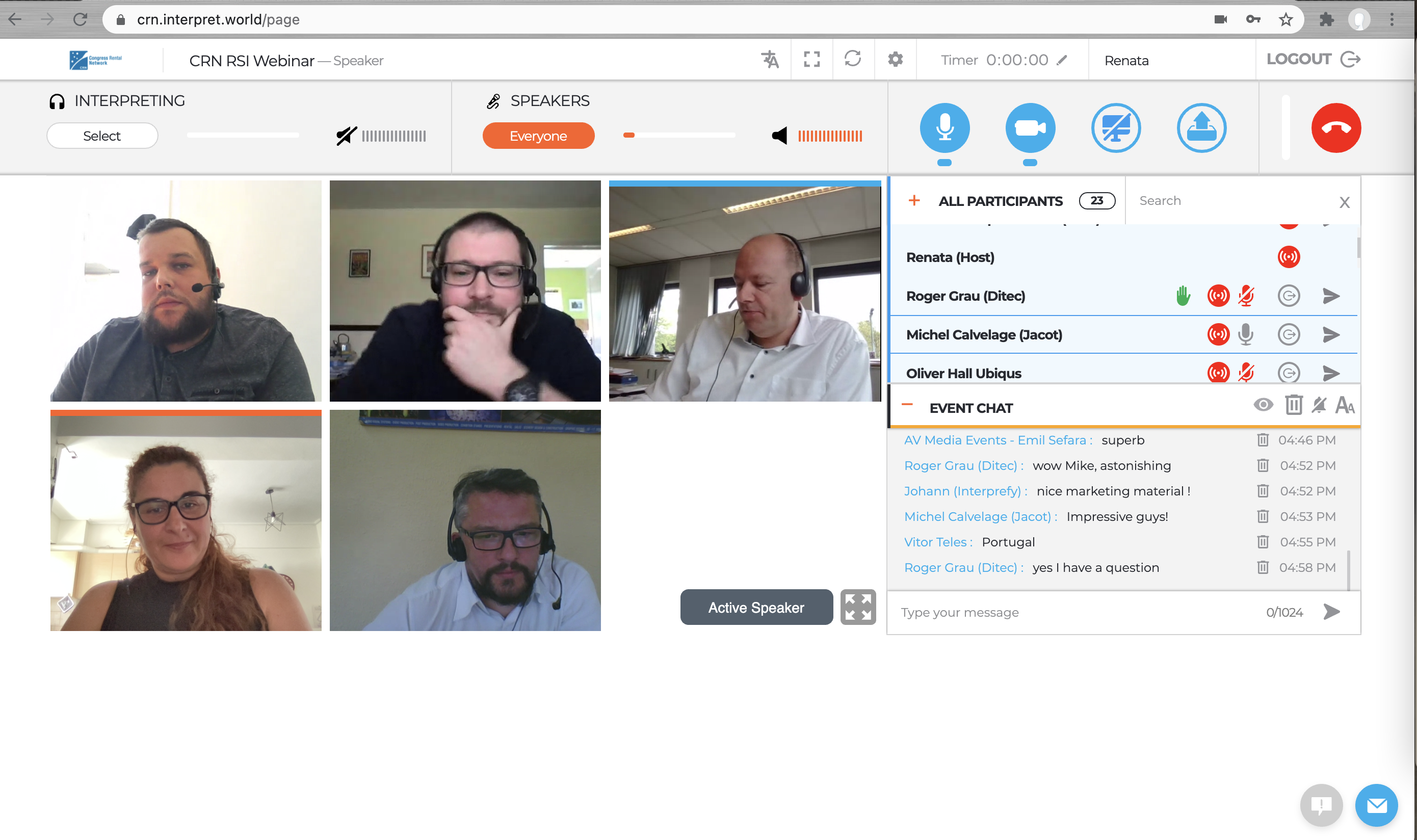Click Roger Grau's green raised hand
The image size is (1417, 840).
pos(1183,296)
